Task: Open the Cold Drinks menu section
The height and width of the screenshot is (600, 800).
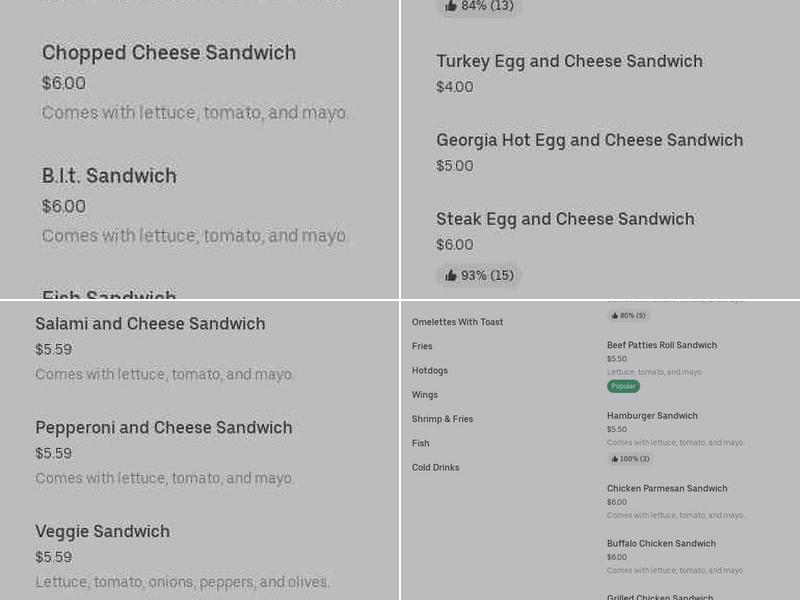Action: coord(436,467)
